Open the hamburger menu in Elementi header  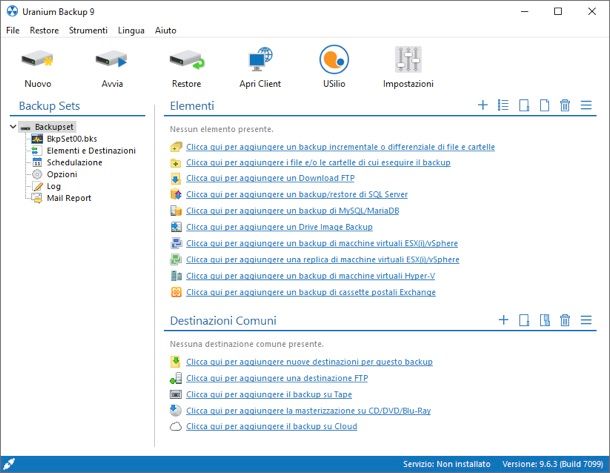tap(586, 105)
